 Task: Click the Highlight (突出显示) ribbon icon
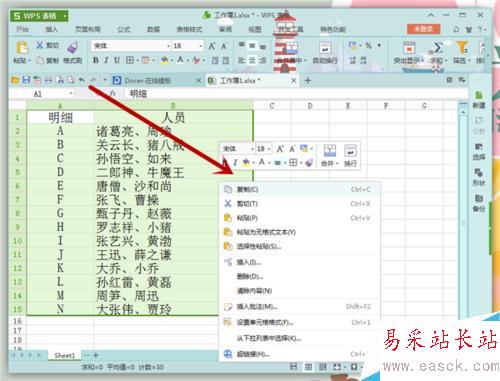[409, 48]
